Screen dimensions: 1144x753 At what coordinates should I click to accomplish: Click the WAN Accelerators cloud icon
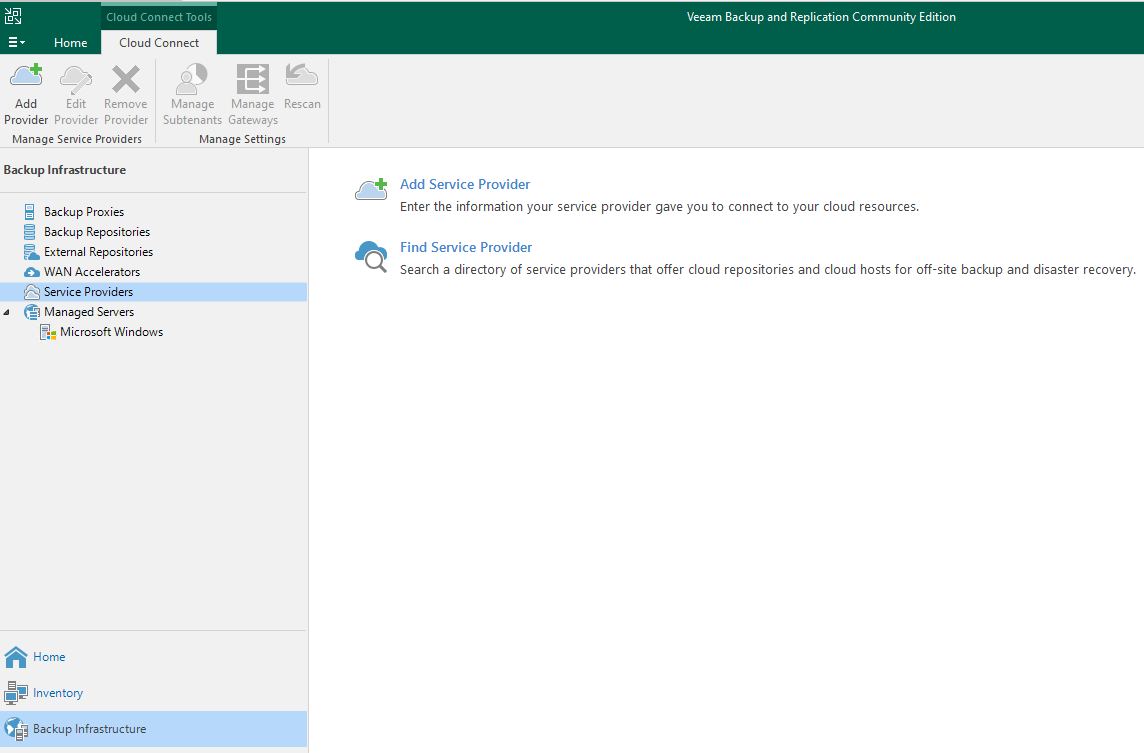[31, 271]
